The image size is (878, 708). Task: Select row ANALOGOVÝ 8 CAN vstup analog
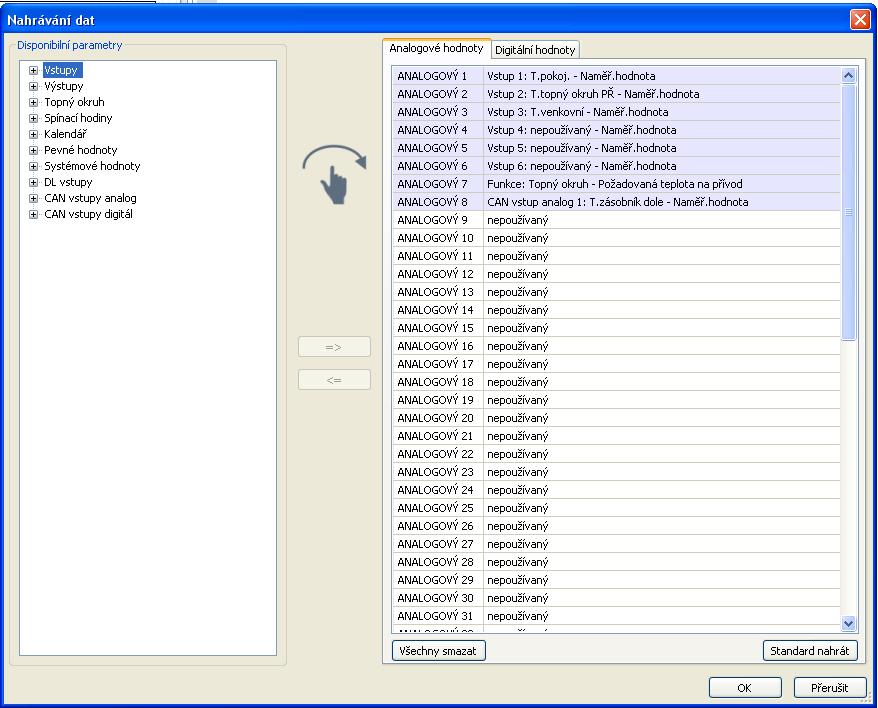pyautogui.click(x=617, y=202)
